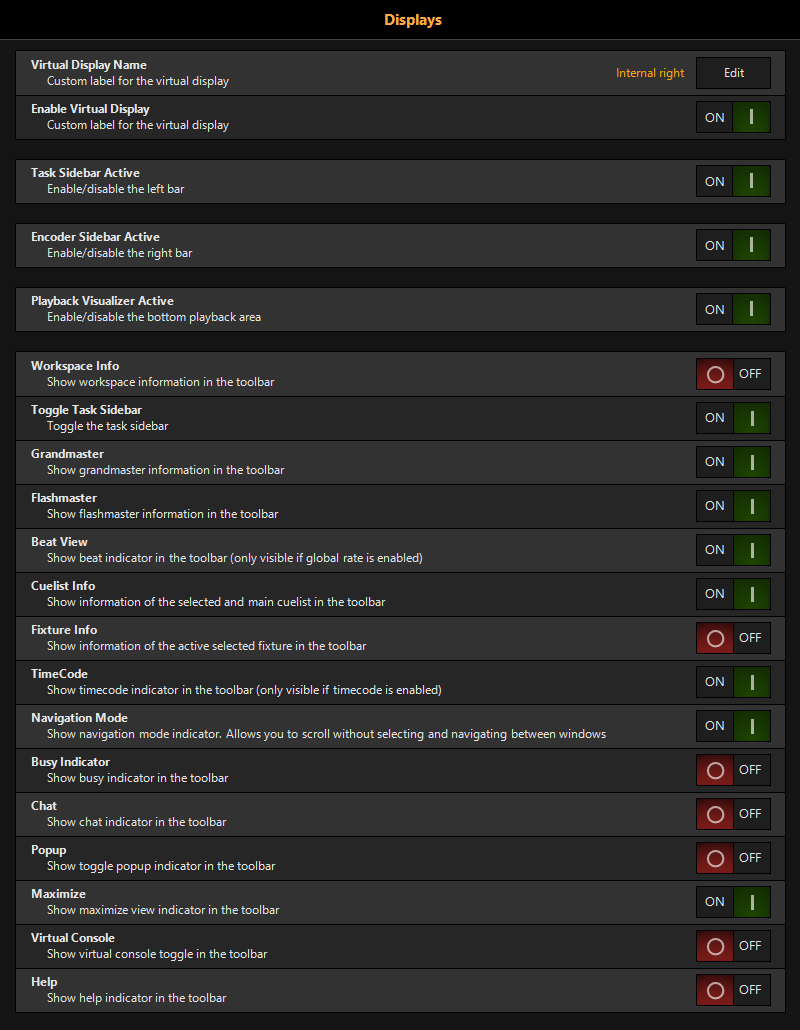This screenshot has height=1030, width=800.
Task: Turn off Encoder Sidebar Active switch
Action: pos(733,245)
